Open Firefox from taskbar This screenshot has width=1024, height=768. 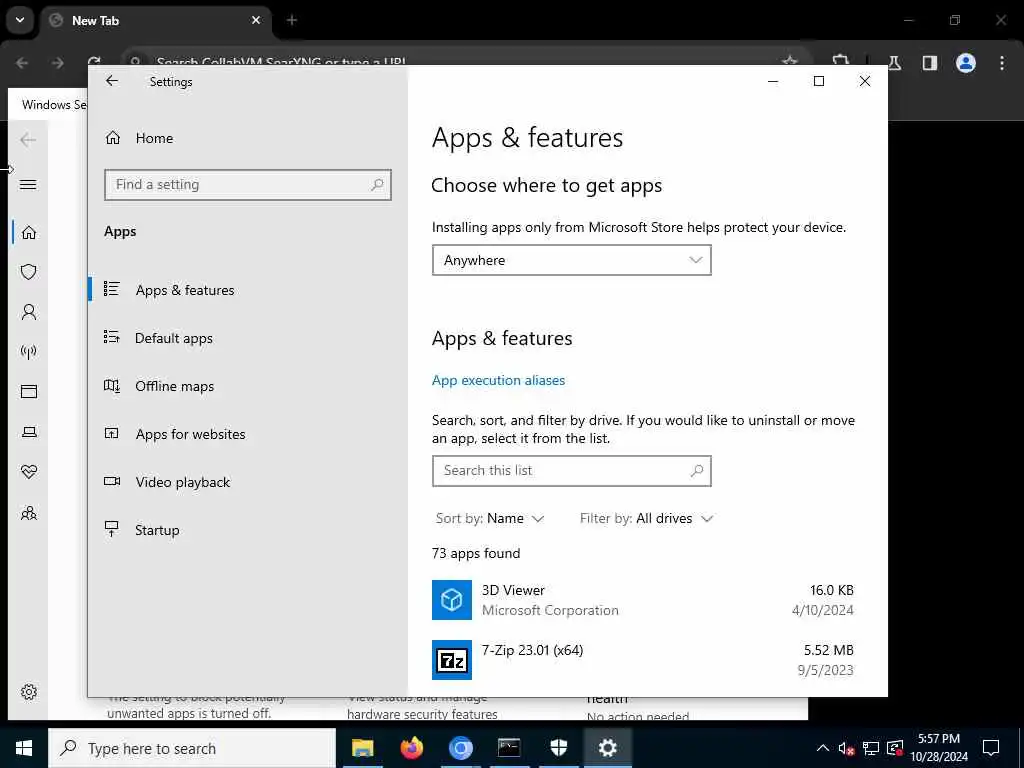click(411, 748)
